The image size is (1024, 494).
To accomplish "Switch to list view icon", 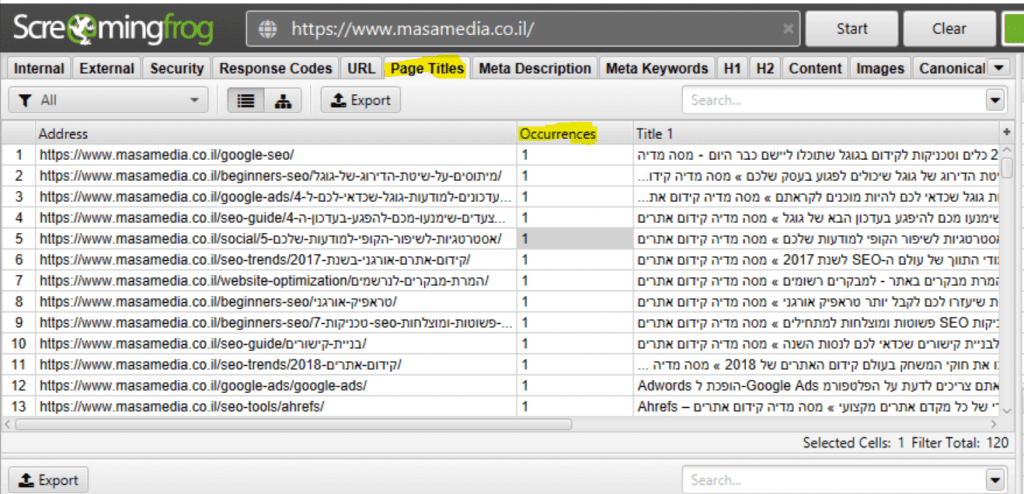I will click(x=246, y=100).
